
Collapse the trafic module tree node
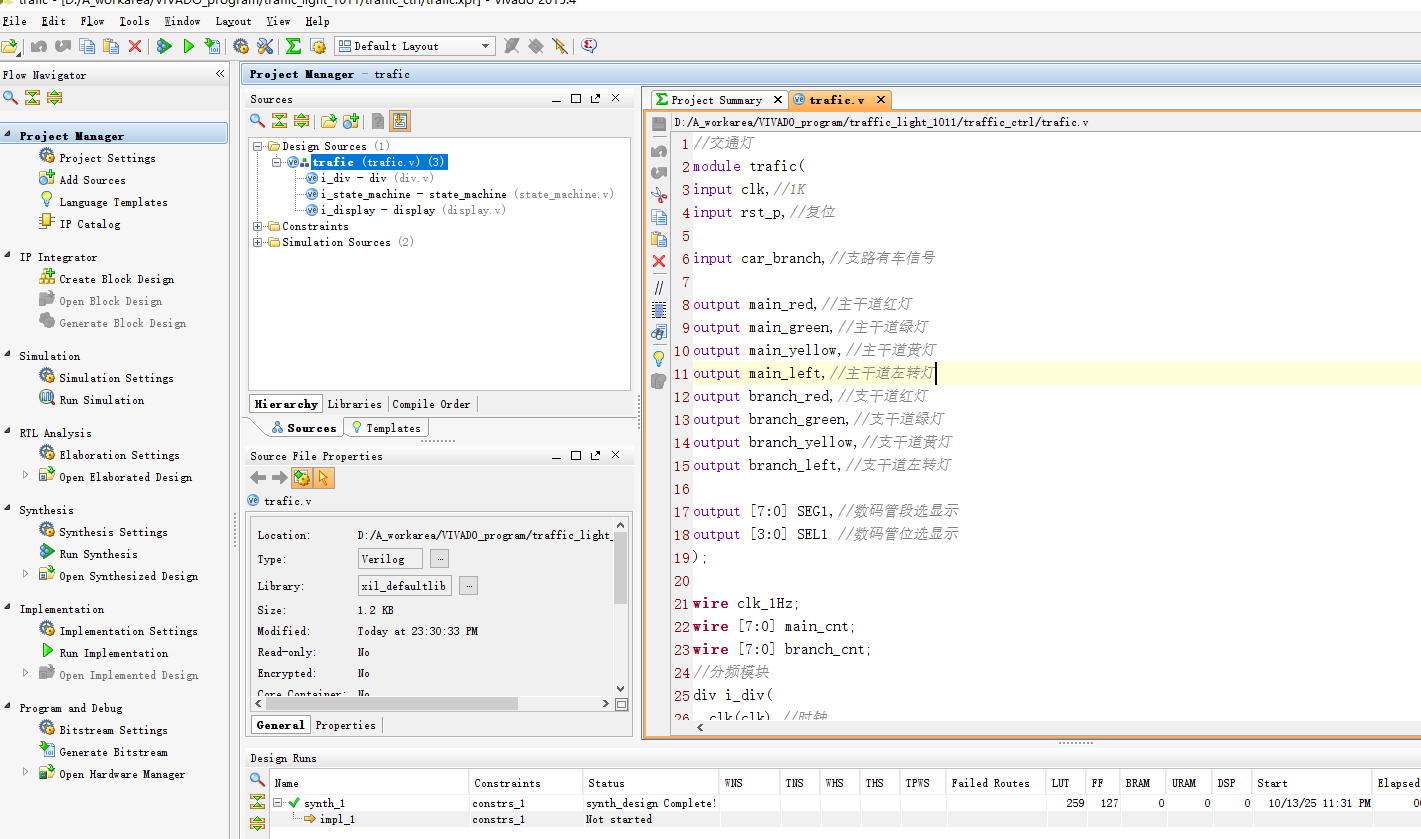click(278, 162)
